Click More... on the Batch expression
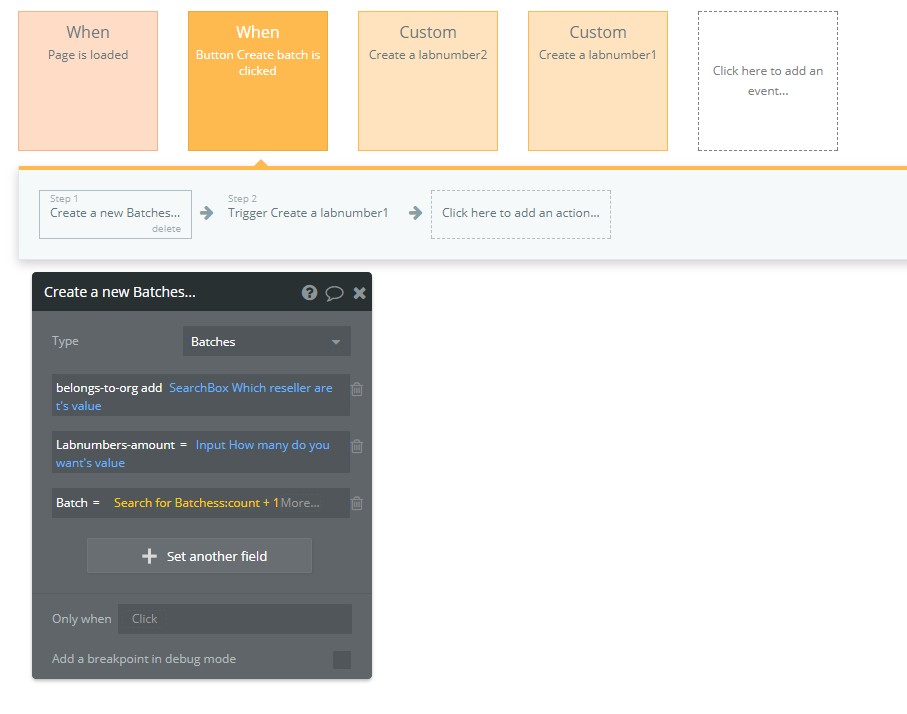This screenshot has height=714, width=907. coord(300,503)
